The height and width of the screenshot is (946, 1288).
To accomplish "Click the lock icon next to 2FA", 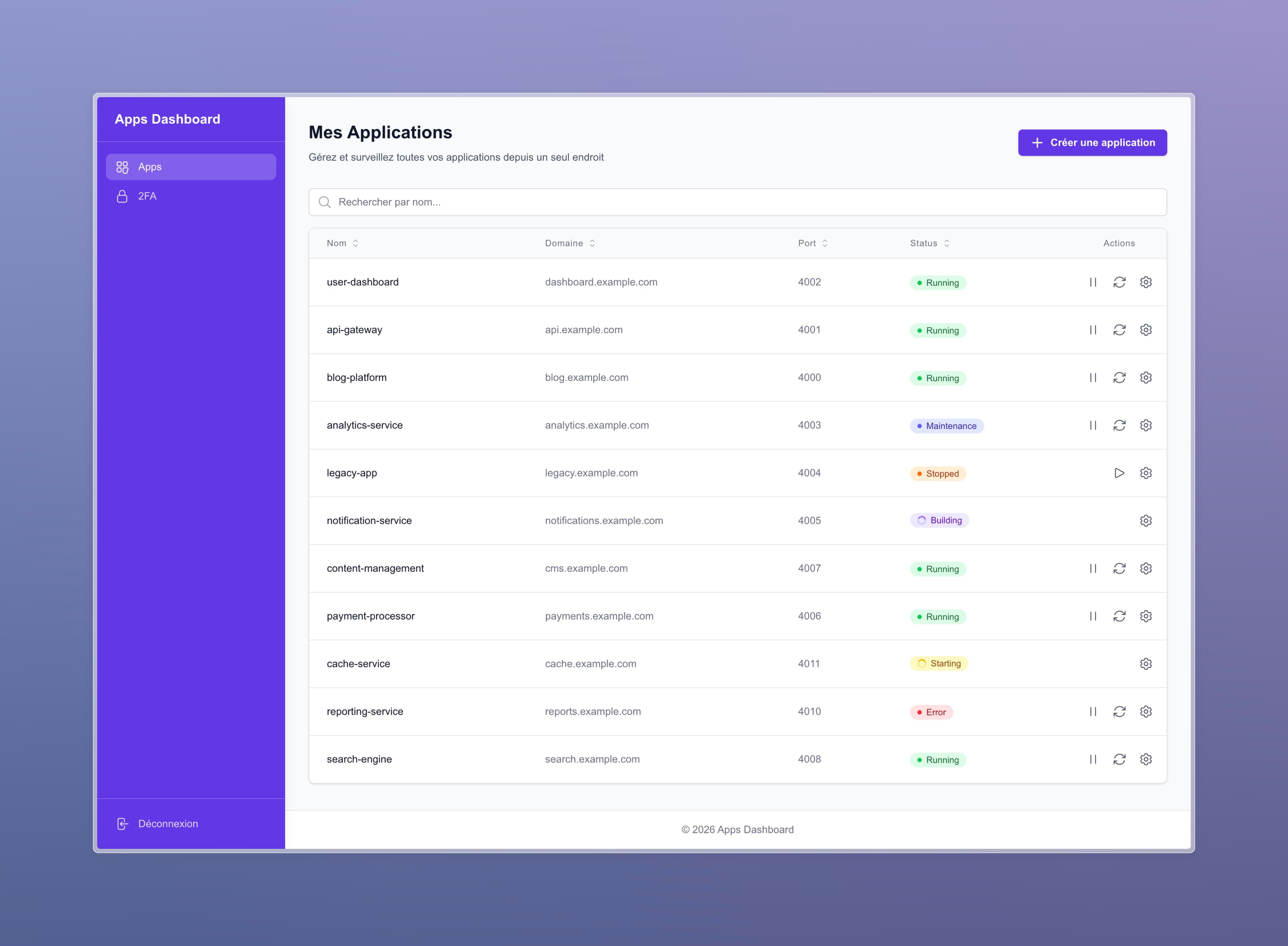I will tap(122, 196).
